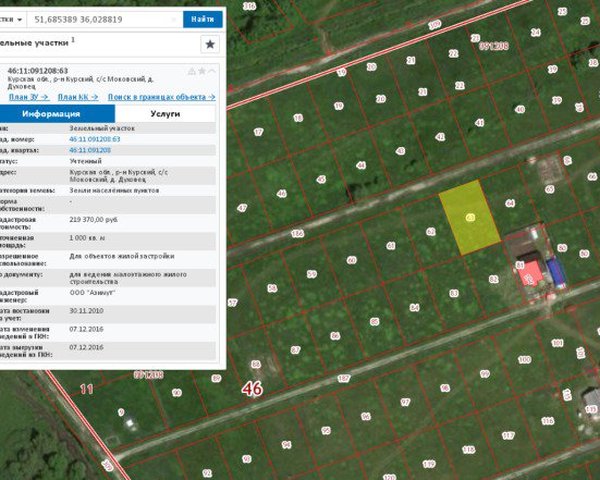Viewport: 600px width, 480px height.
Task: Click map parcel label 117
Action: (508, 436)
